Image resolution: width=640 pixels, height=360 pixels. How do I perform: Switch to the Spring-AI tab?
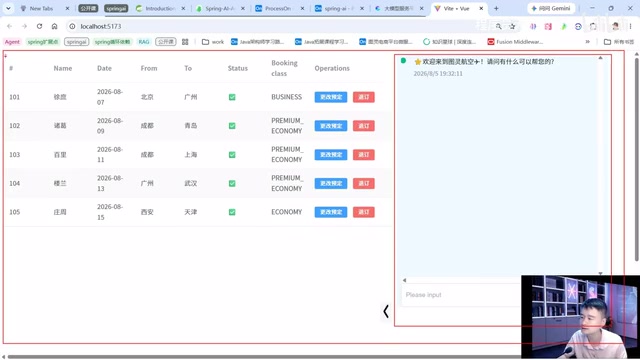(x=220, y=8)
